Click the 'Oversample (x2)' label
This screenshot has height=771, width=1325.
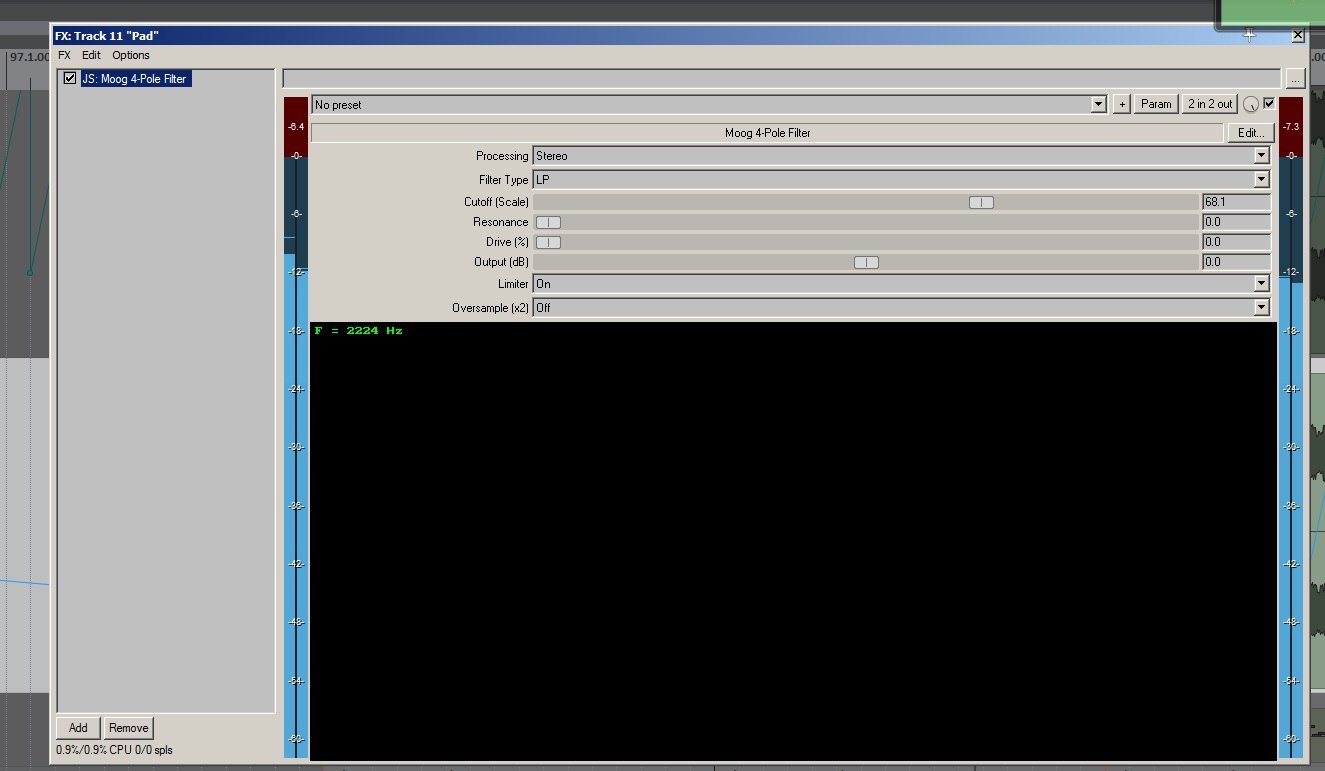(490, 308)
